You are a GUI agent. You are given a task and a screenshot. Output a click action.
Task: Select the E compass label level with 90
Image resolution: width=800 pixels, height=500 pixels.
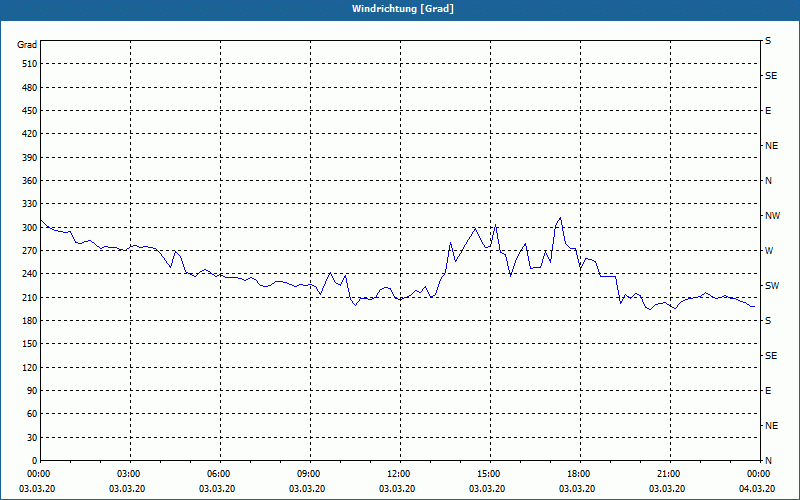pyautogui.click(x=768, y=391)
